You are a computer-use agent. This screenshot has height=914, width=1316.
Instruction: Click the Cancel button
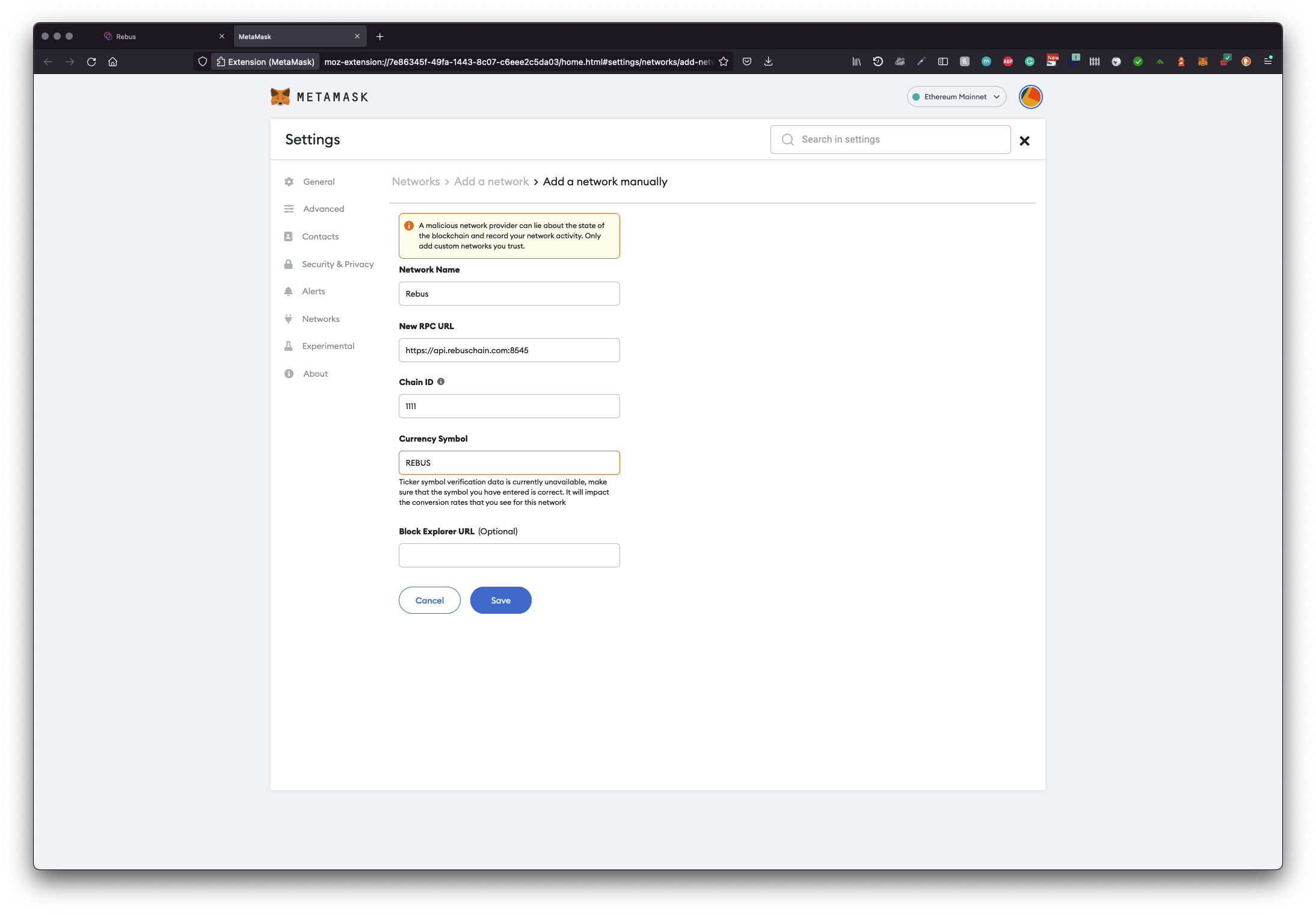pyautogui.click(x=429, y=601)
